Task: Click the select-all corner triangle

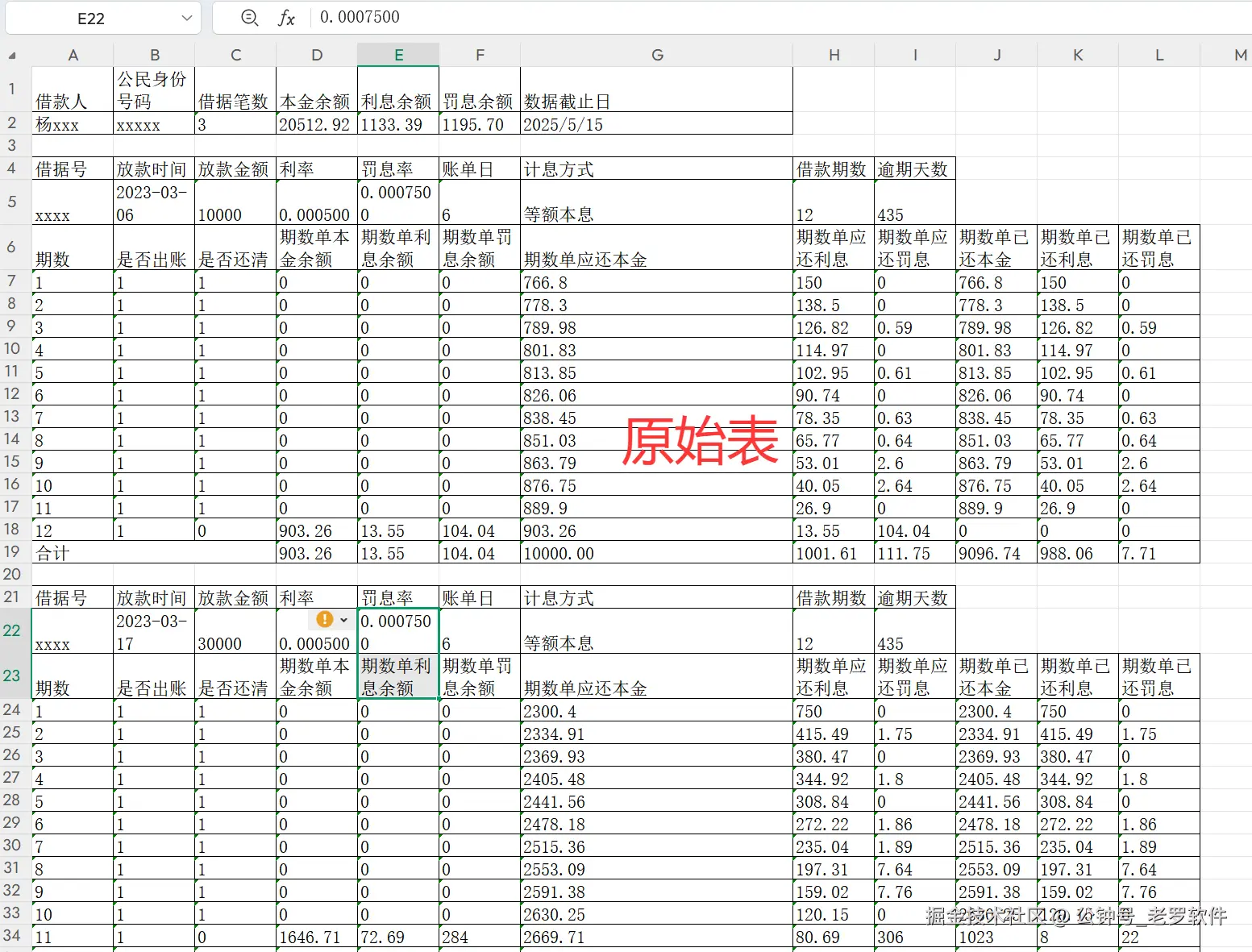Action: pyautogui.click(x=12, y=56)
